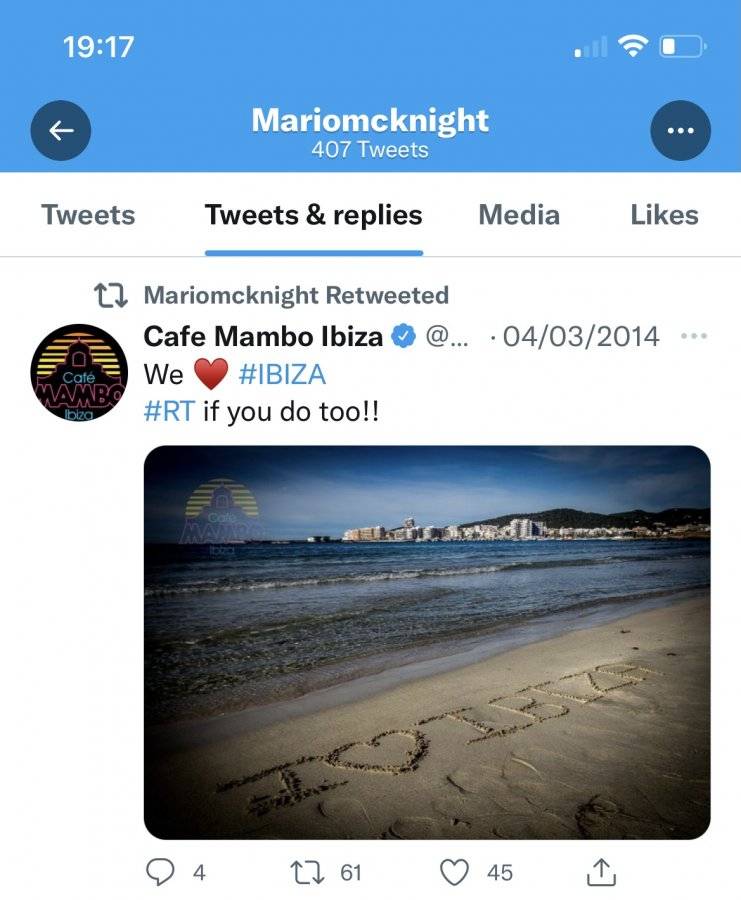Open the tweet's three-dot overflow menu
Viewport: 741px width, 900px height.
click(x=694, y=336)
